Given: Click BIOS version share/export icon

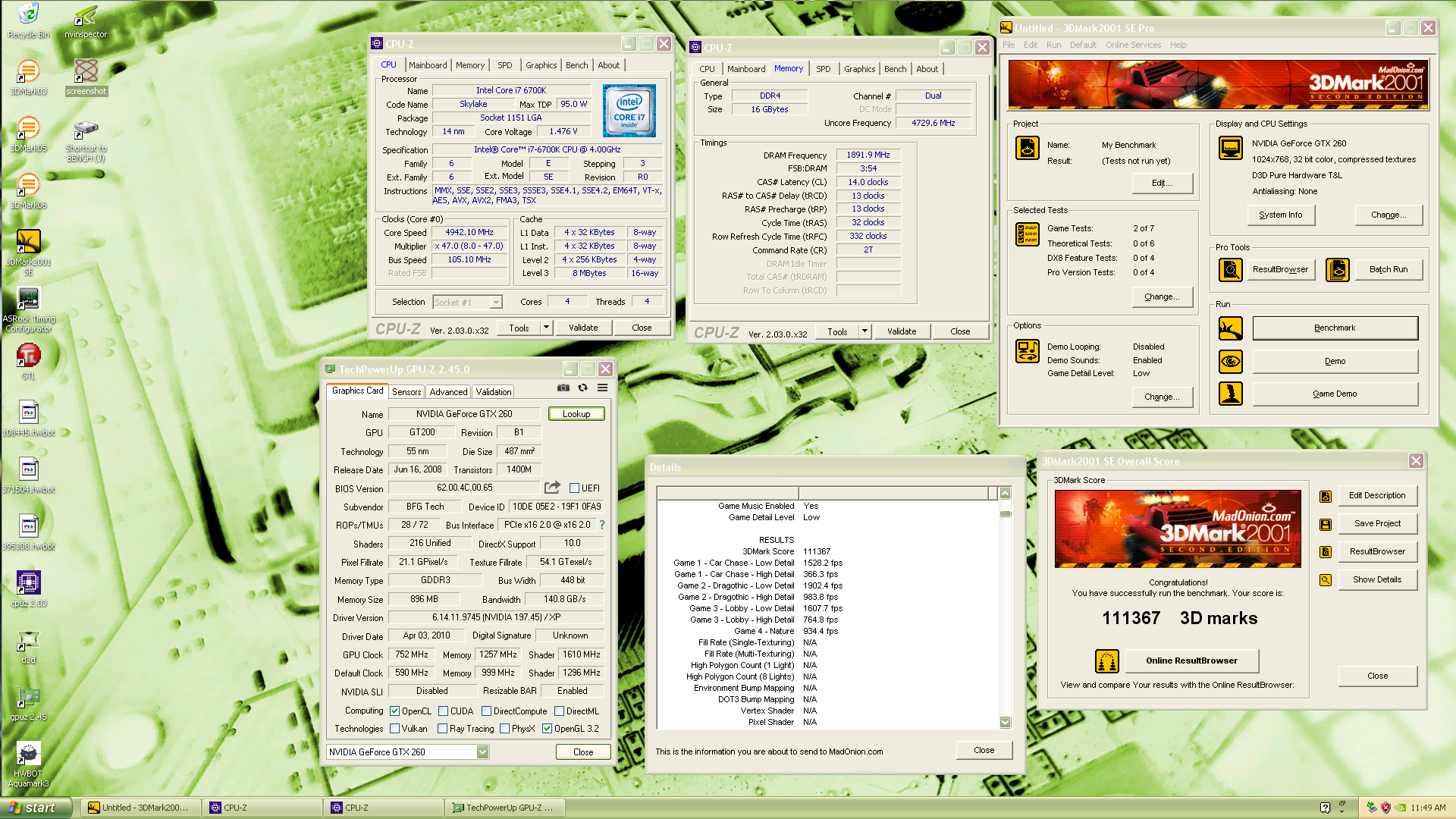Looking at the screenshot, I should tap(552, 488).
